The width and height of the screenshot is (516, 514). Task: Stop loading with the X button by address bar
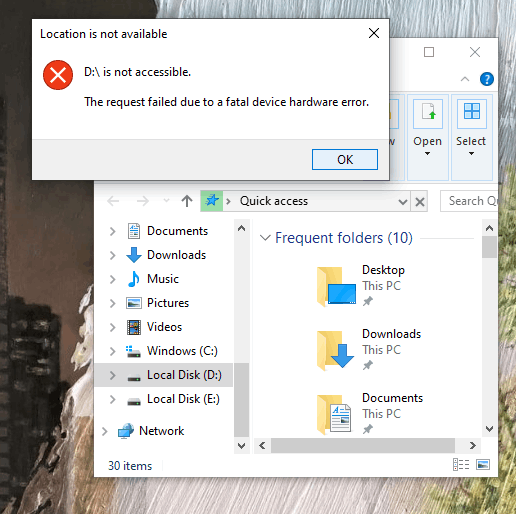point(420,201)
